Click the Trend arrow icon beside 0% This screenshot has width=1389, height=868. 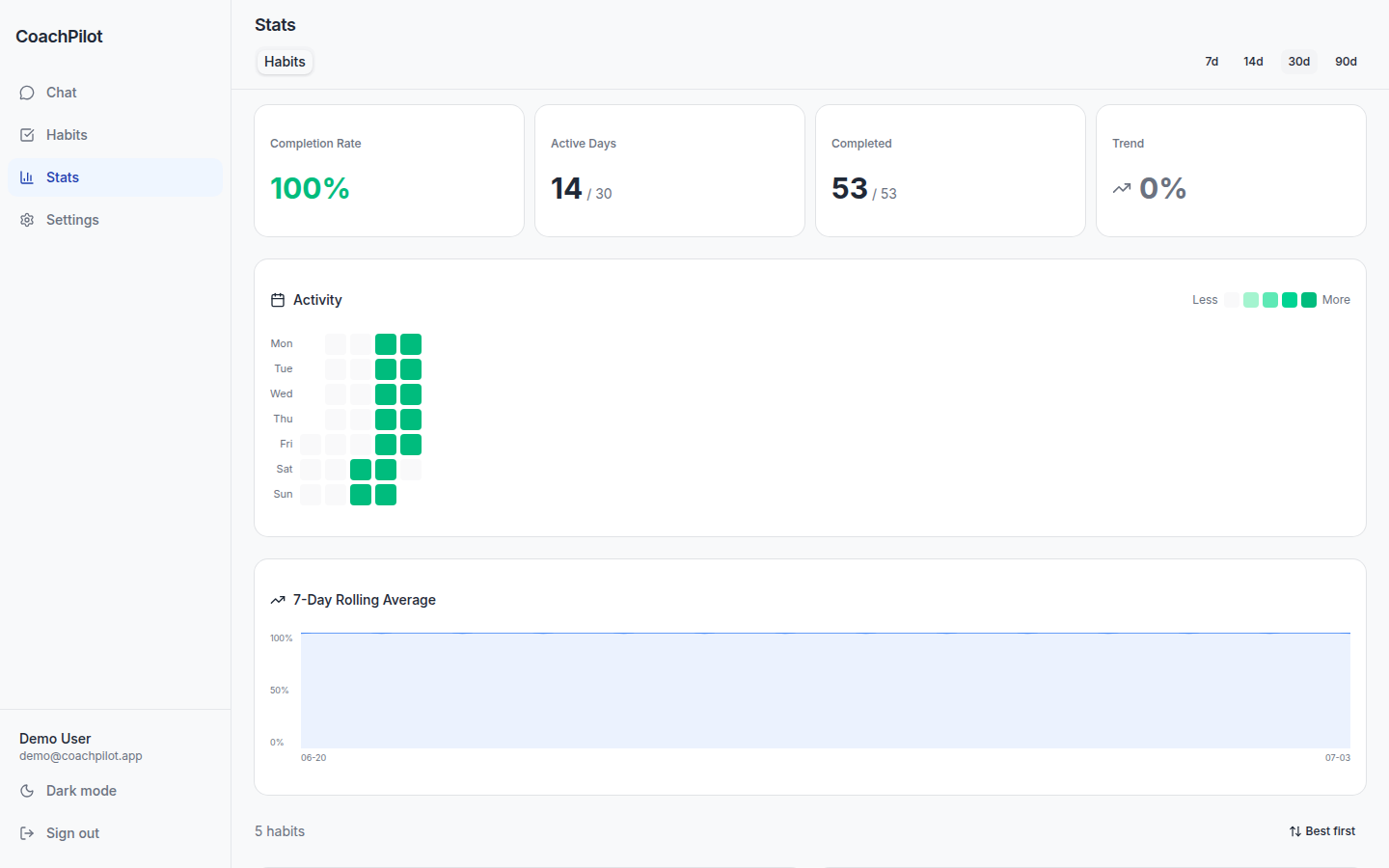click(1122, 189)
